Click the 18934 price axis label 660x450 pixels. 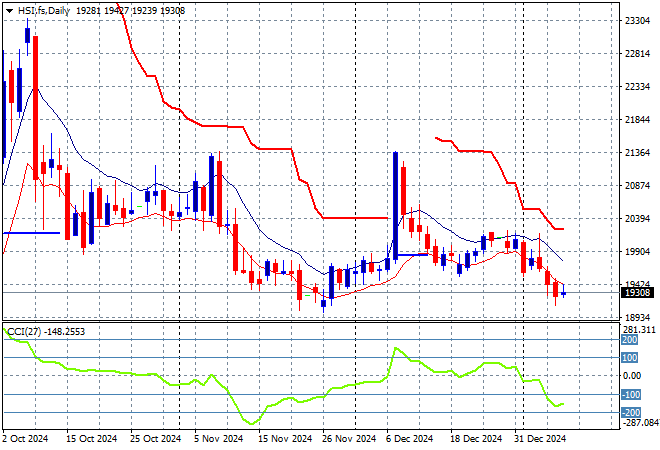(x=636, y=318)
